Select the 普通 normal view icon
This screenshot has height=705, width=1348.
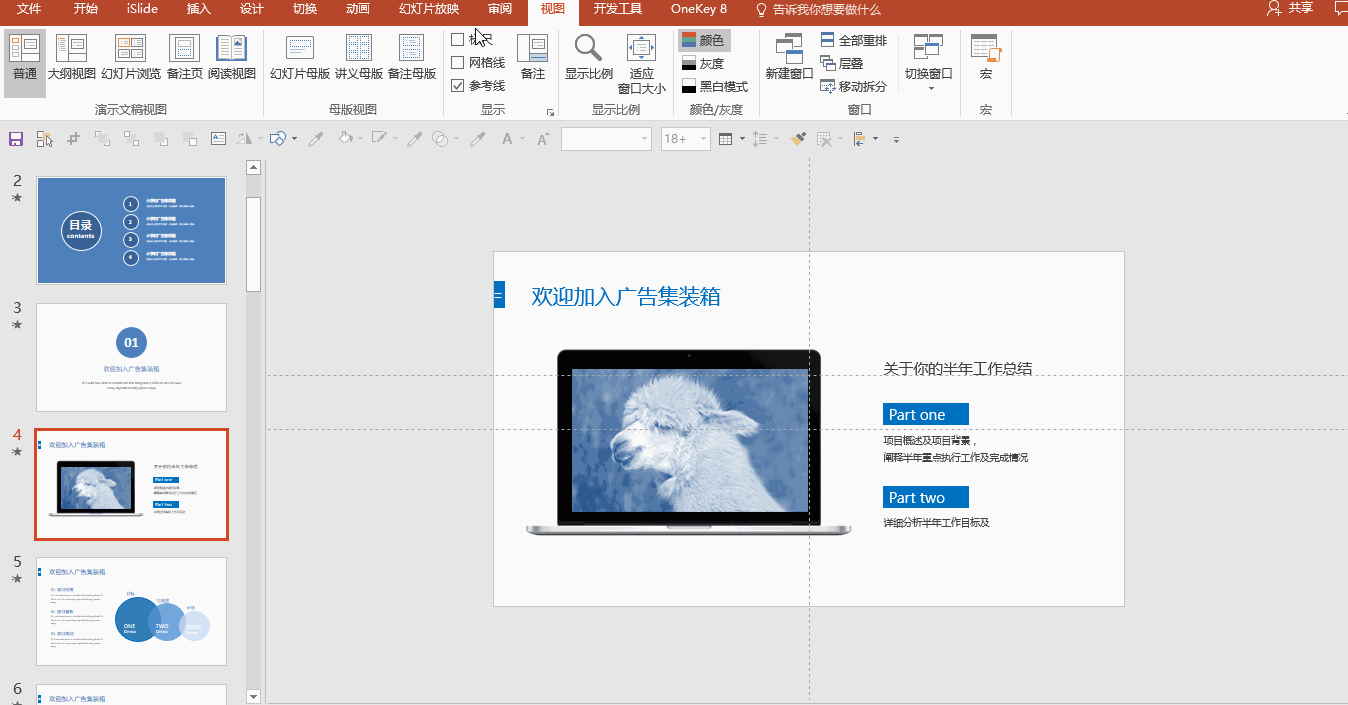[25, 61]
